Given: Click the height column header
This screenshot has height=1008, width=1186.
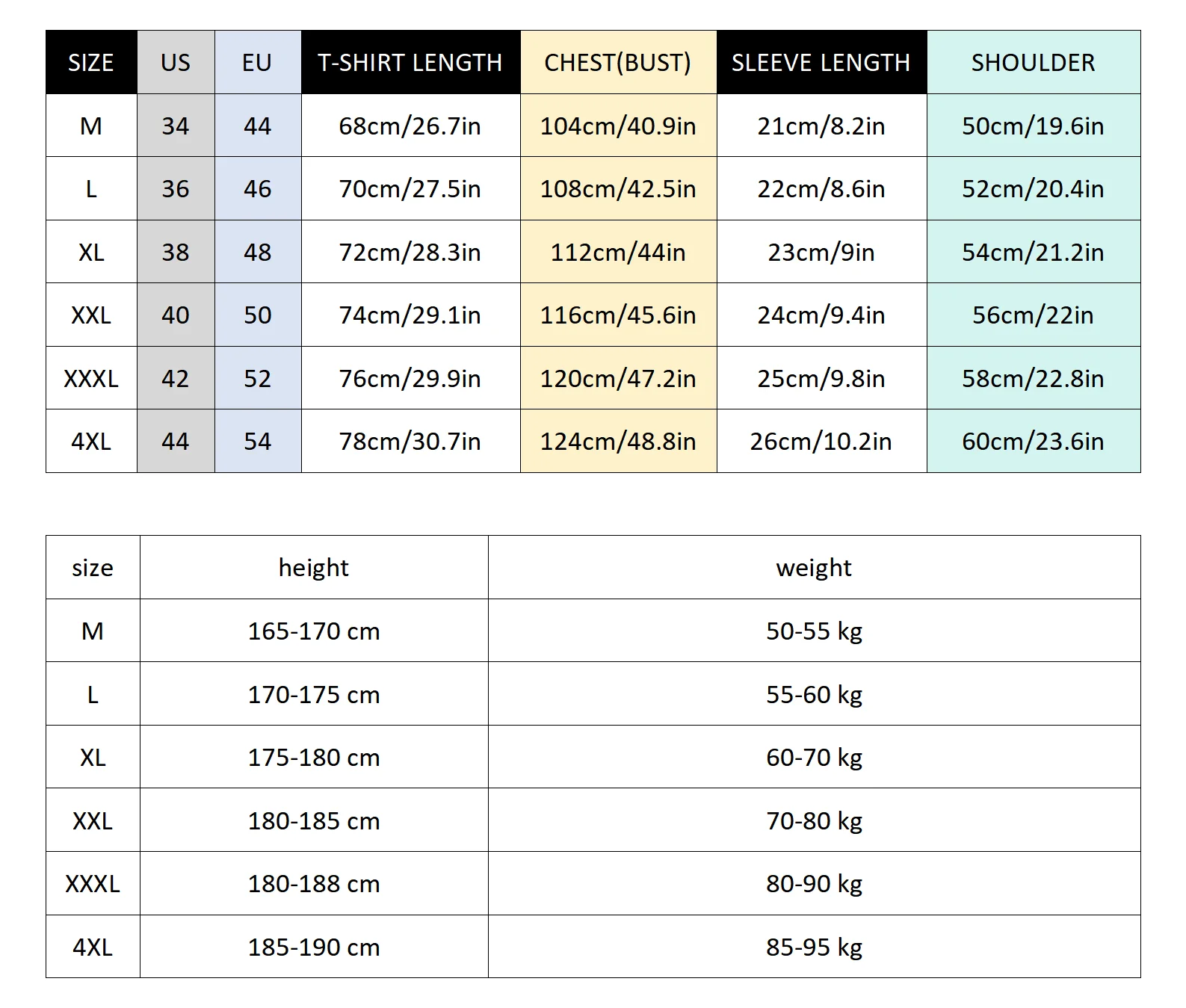Looking at the screenshot, I should click(313, 568).
